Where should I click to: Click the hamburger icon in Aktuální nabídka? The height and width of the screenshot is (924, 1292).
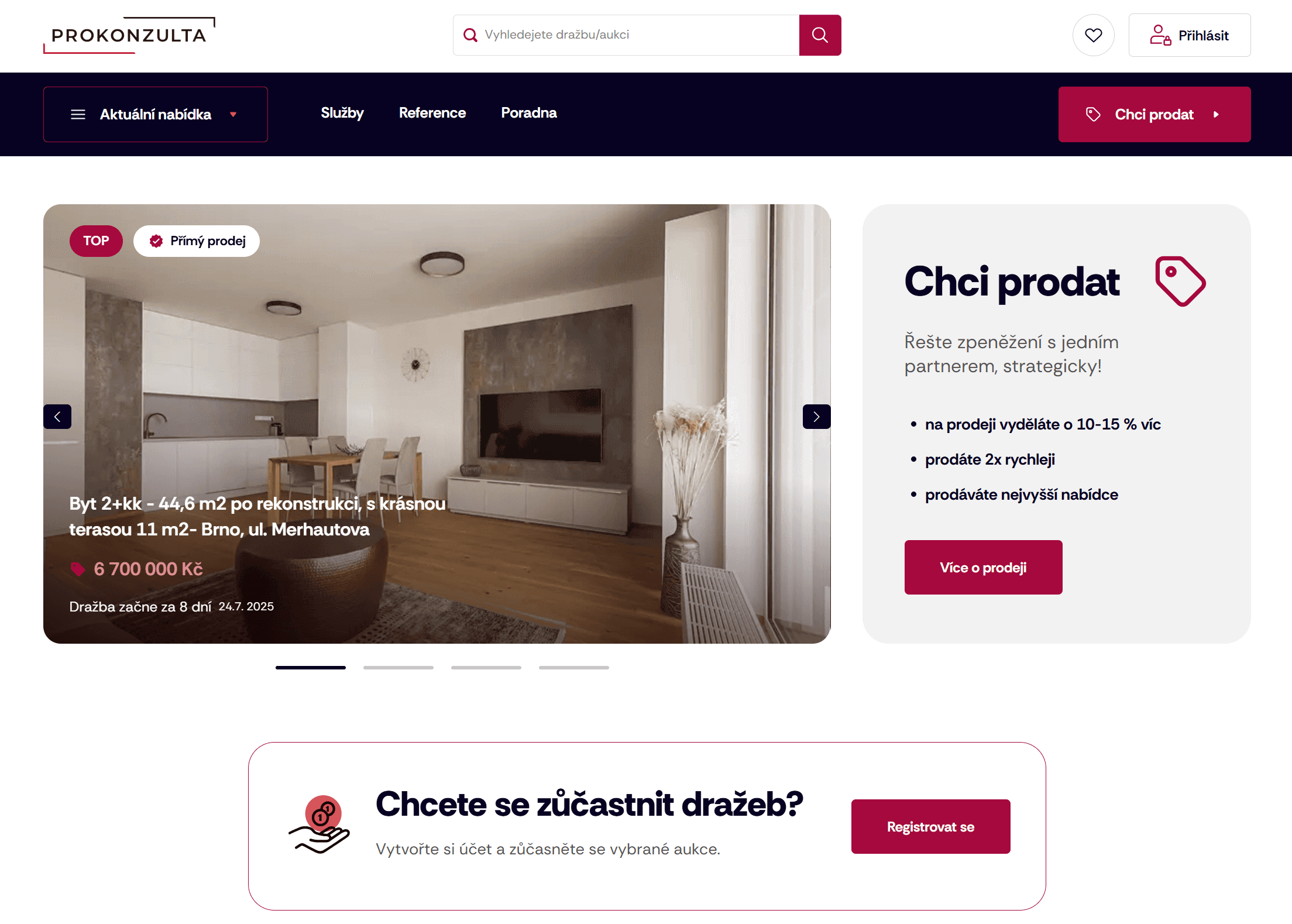coord(78,115)
